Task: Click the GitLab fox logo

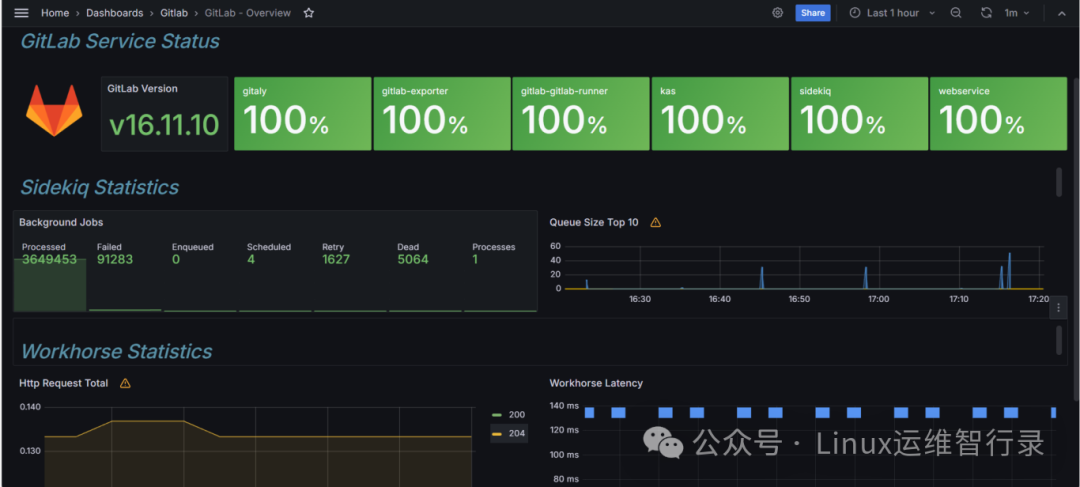Action: click(x=54, y=110)
